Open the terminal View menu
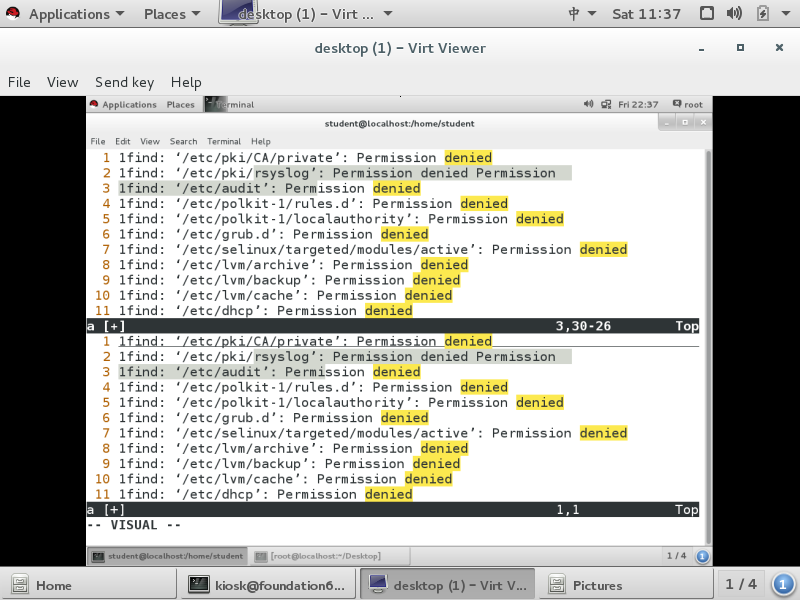 149,141
